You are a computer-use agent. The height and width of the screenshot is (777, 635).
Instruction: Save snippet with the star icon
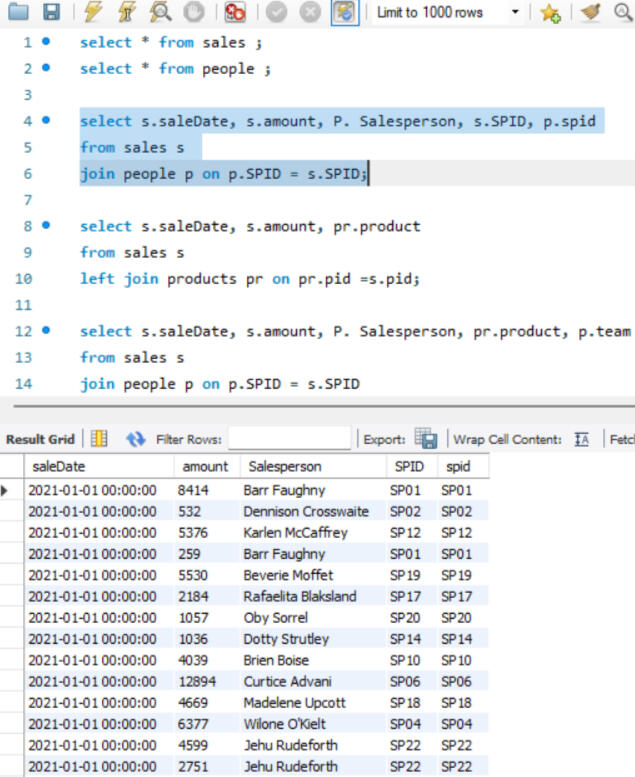click(549, 13)
